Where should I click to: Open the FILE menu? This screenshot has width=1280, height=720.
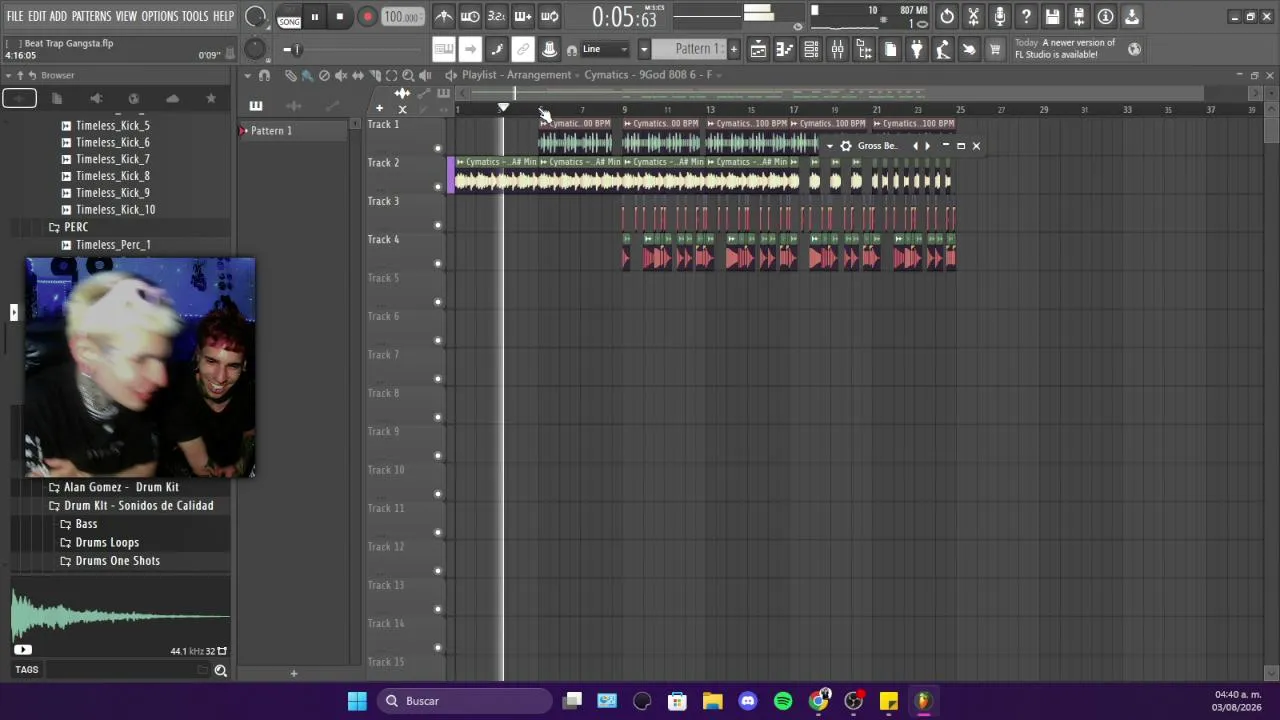point(15,16)
